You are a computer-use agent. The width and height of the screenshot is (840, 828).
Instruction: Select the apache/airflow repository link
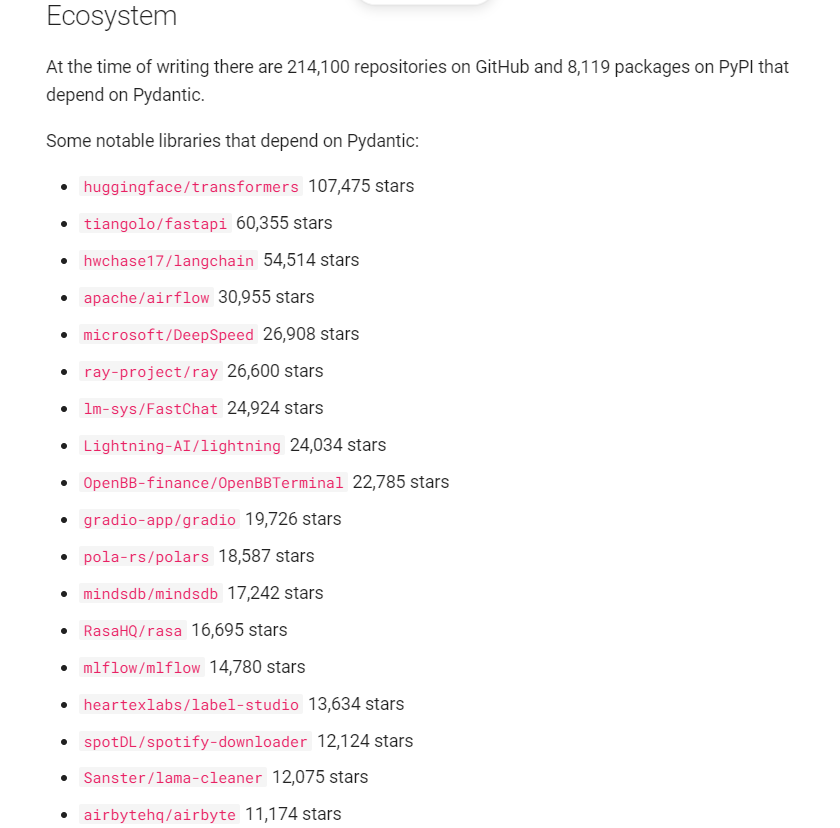(x=146, y=298)
